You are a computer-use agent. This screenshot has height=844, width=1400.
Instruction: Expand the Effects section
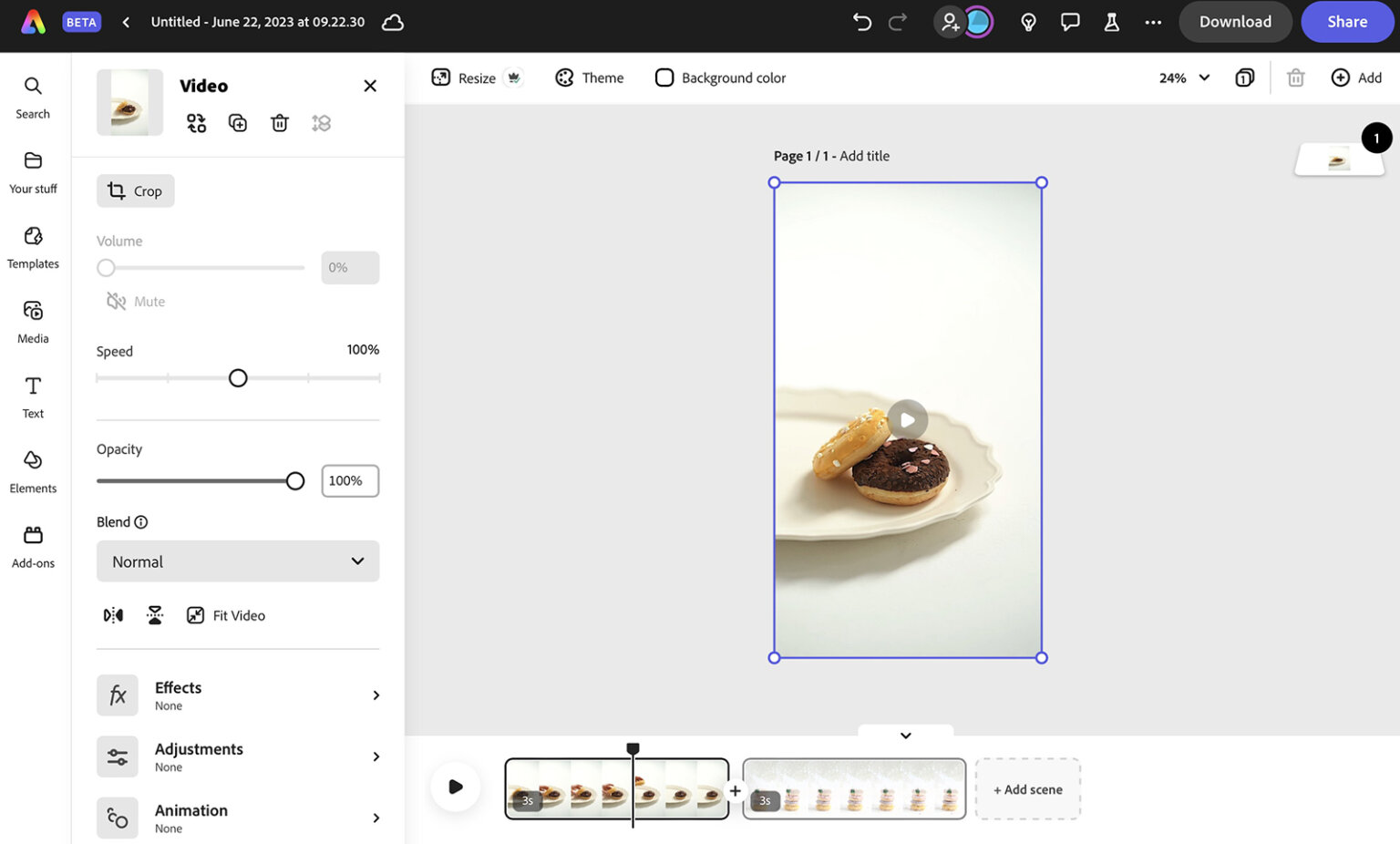point(239,695)
